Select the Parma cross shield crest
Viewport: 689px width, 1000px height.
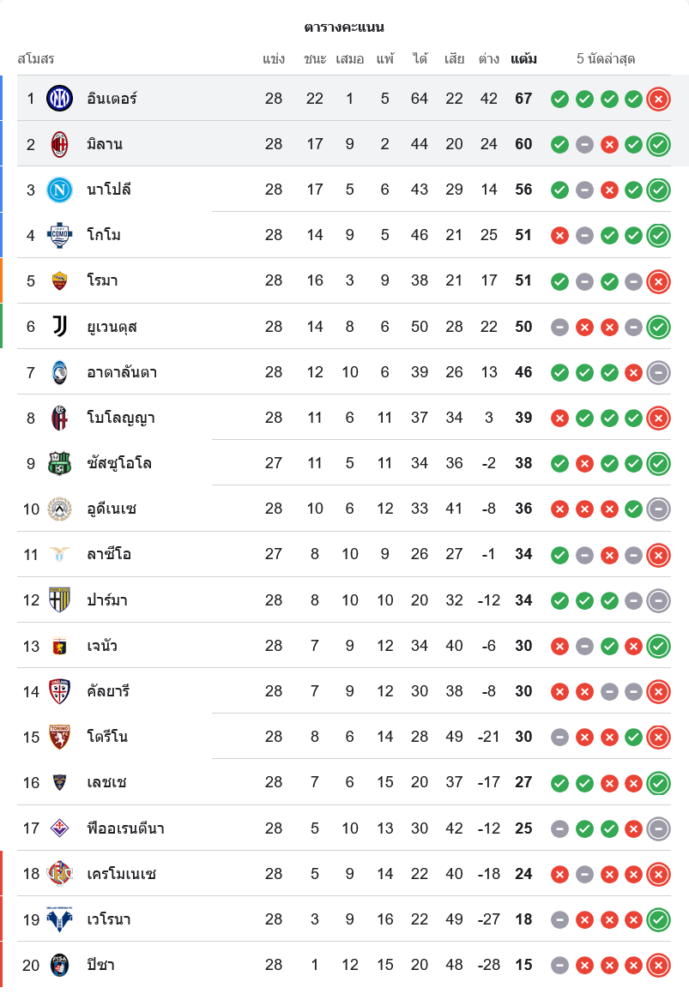(x=60, y=600)
